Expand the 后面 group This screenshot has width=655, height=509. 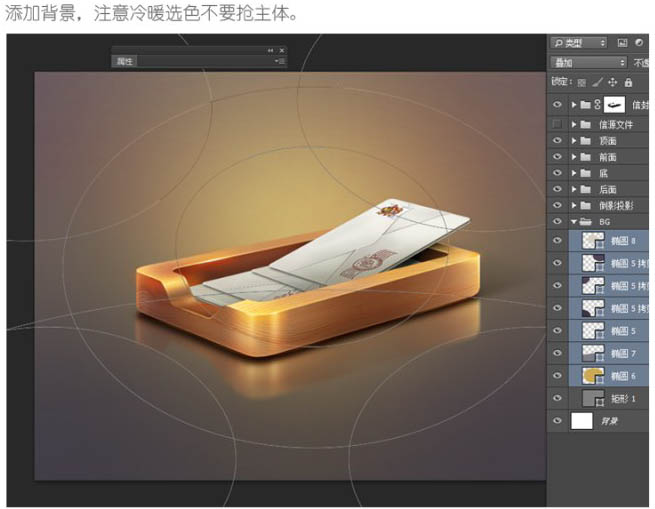pos(574,189)
